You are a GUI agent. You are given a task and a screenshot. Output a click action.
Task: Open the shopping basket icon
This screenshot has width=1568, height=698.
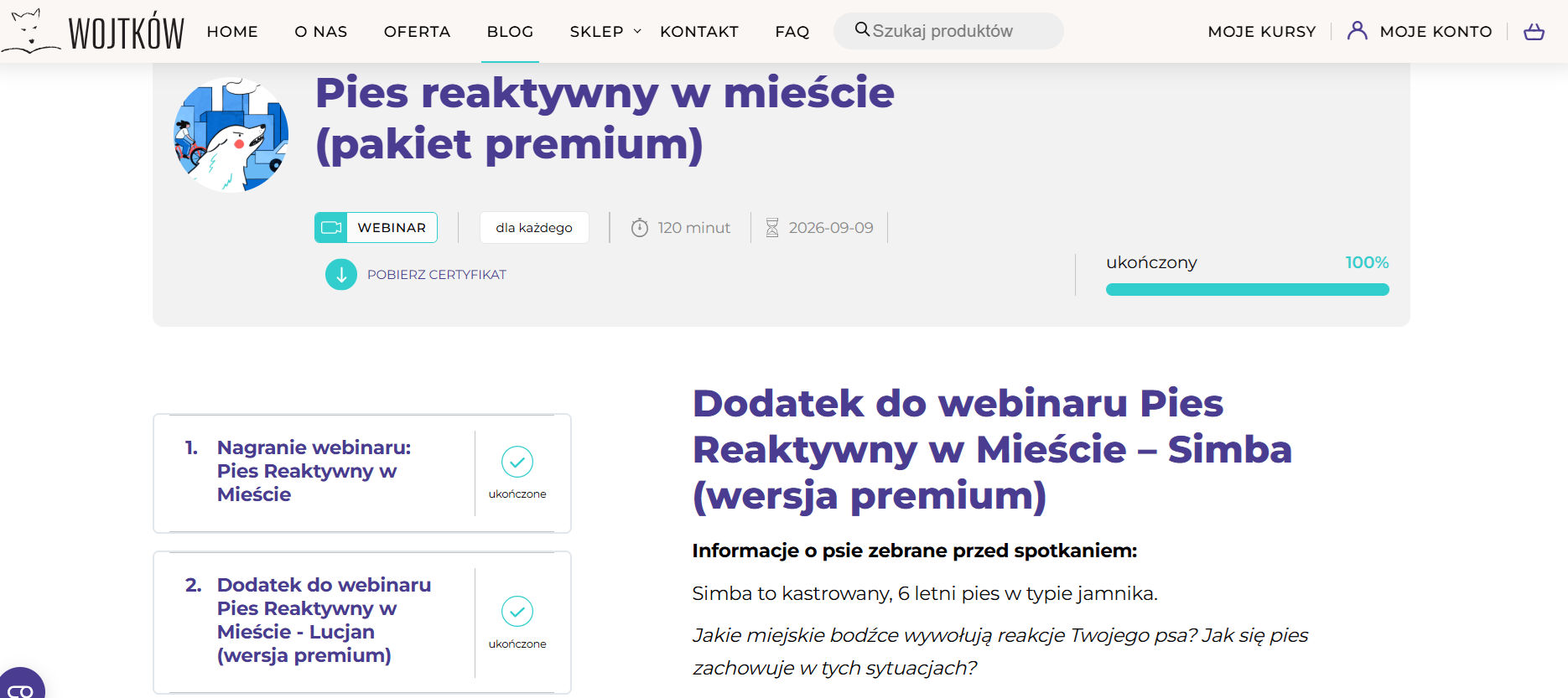pos(1534,32)
